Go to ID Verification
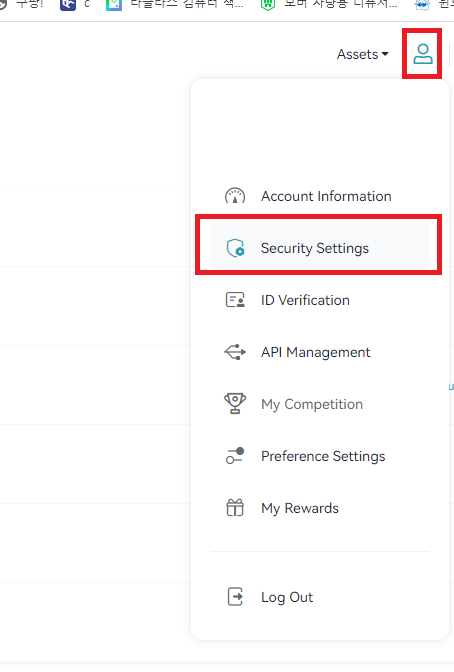The image size is (454, 672). click(x=320, y=300)
